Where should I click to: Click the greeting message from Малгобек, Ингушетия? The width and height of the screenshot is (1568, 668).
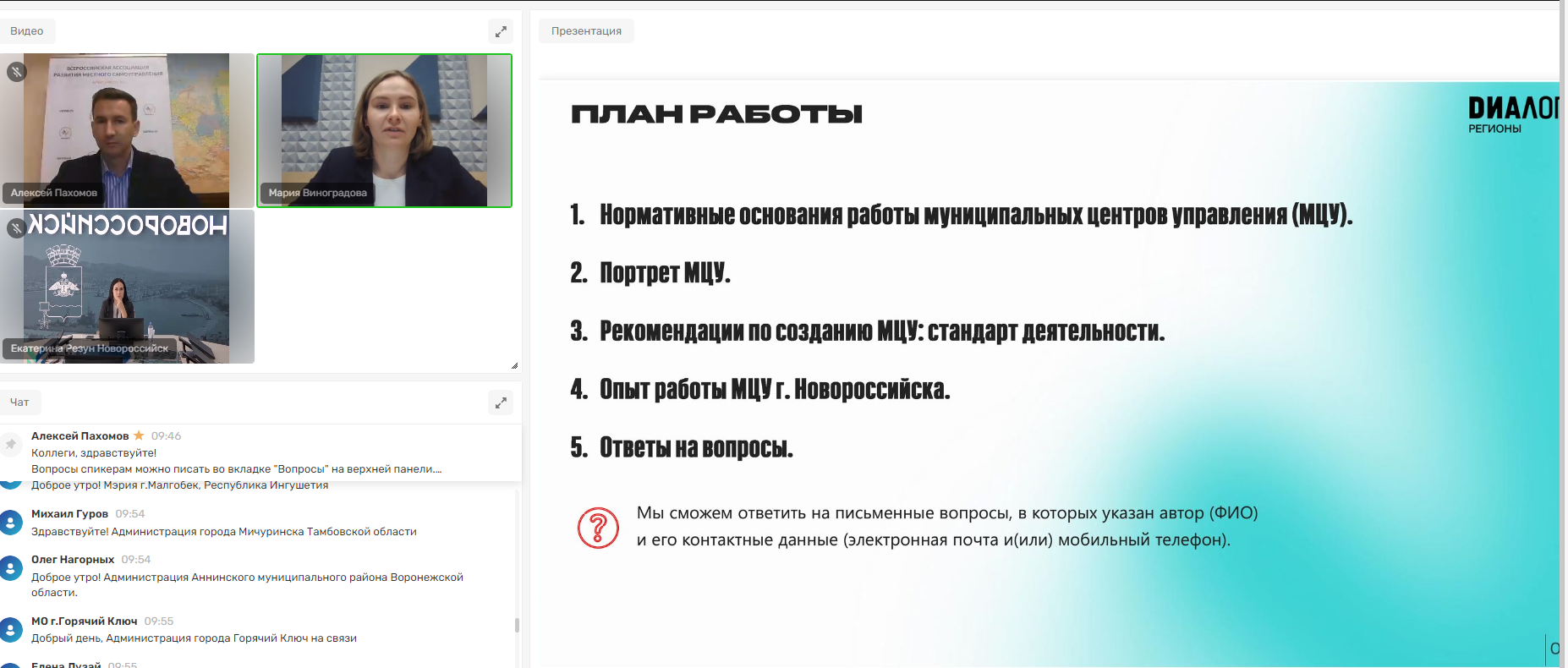point(180,485)
